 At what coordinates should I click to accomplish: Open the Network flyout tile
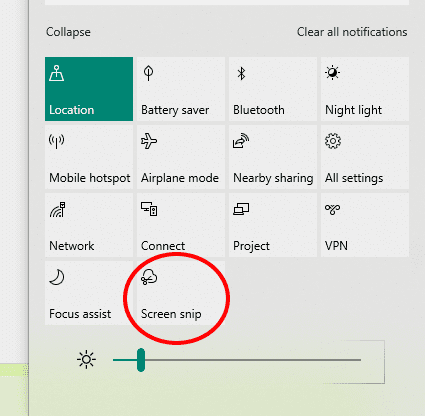pyautogui.click(x=89, y=225)
